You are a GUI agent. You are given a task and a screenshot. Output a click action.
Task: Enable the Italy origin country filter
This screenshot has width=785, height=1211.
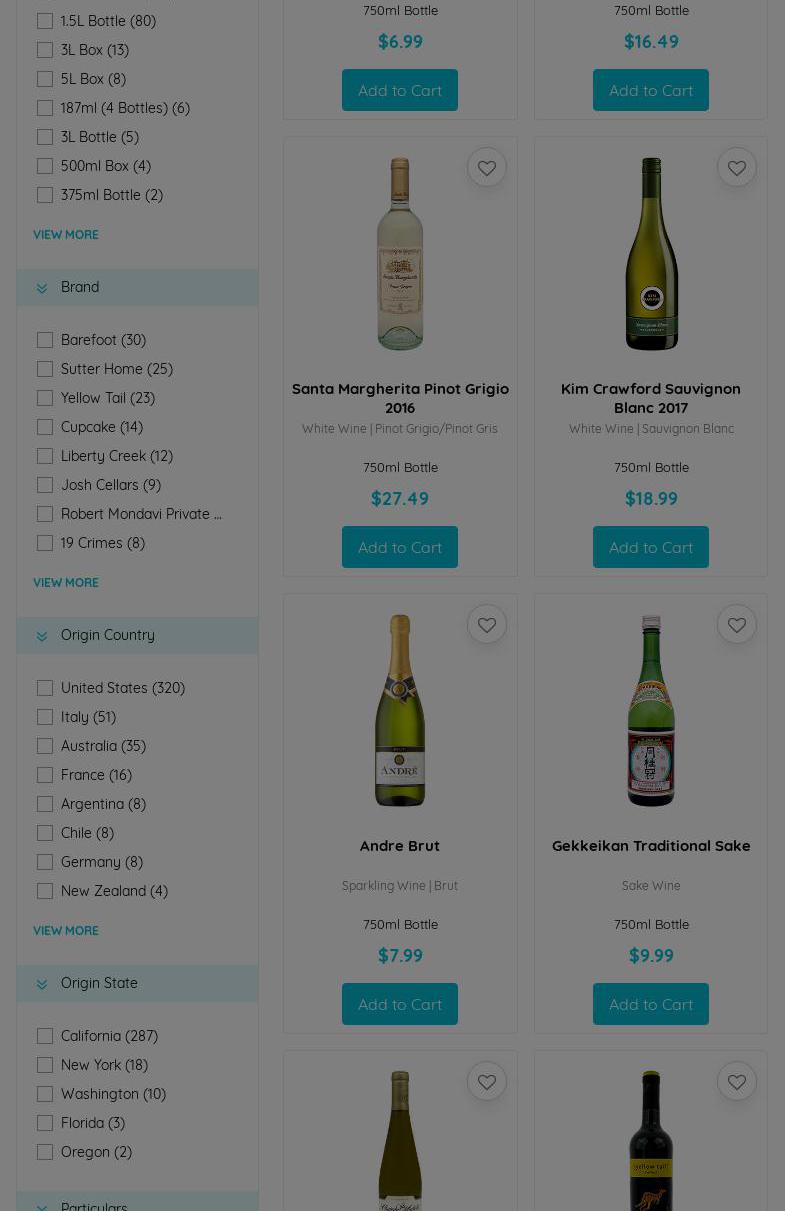[45, 717]
